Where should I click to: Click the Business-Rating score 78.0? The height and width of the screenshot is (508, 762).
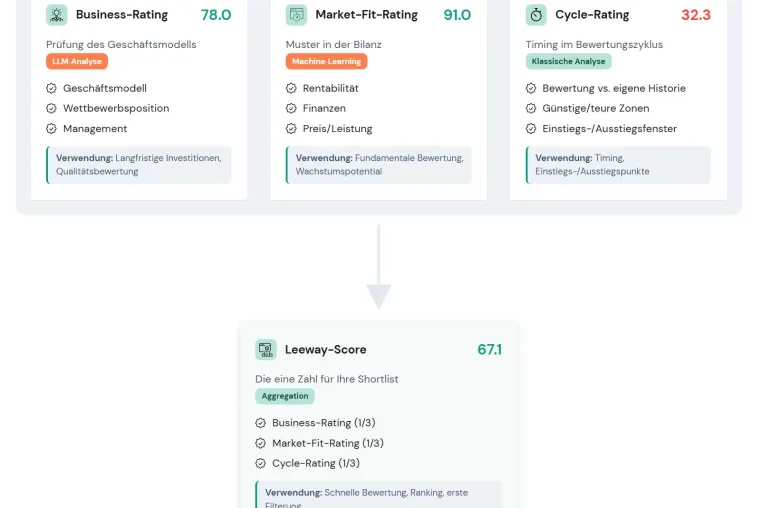pos(216,15)
